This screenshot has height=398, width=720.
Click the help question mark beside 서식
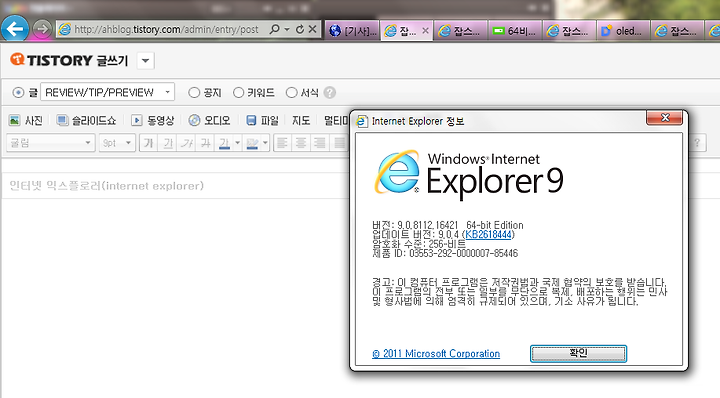[329, 93]
